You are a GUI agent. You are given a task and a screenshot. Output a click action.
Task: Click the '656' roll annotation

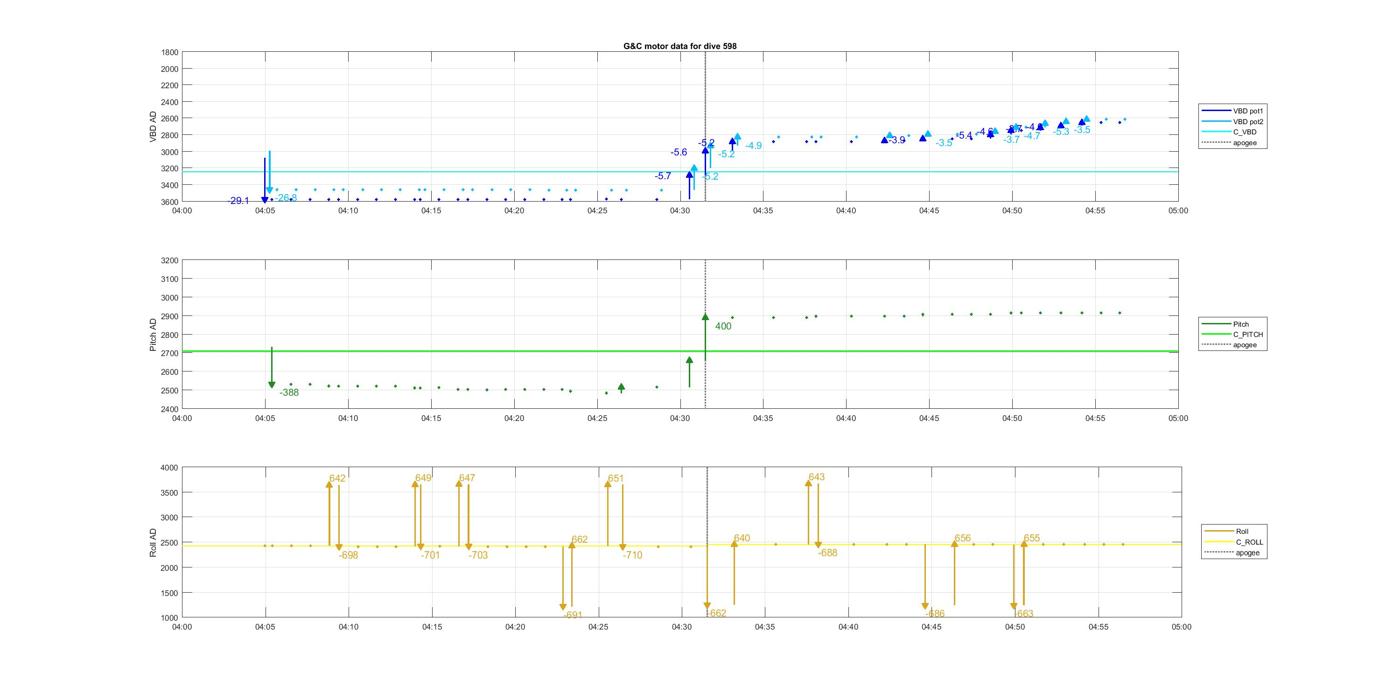[x=963, y=539]
